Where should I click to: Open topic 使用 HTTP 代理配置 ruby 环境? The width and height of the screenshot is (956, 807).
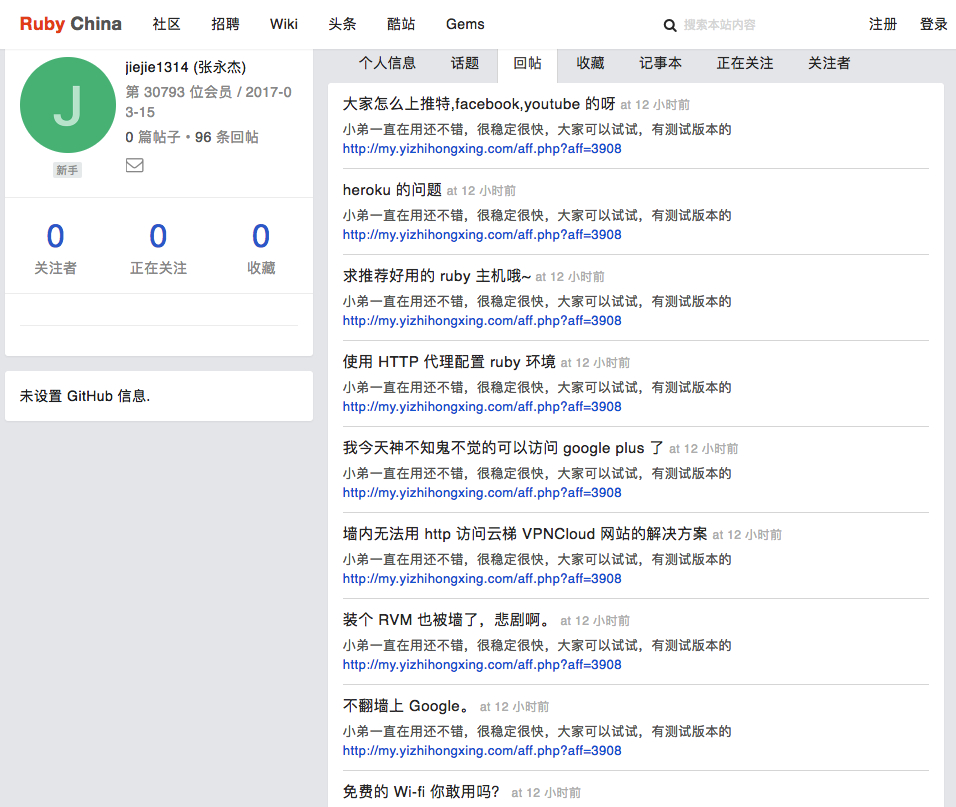449,362
